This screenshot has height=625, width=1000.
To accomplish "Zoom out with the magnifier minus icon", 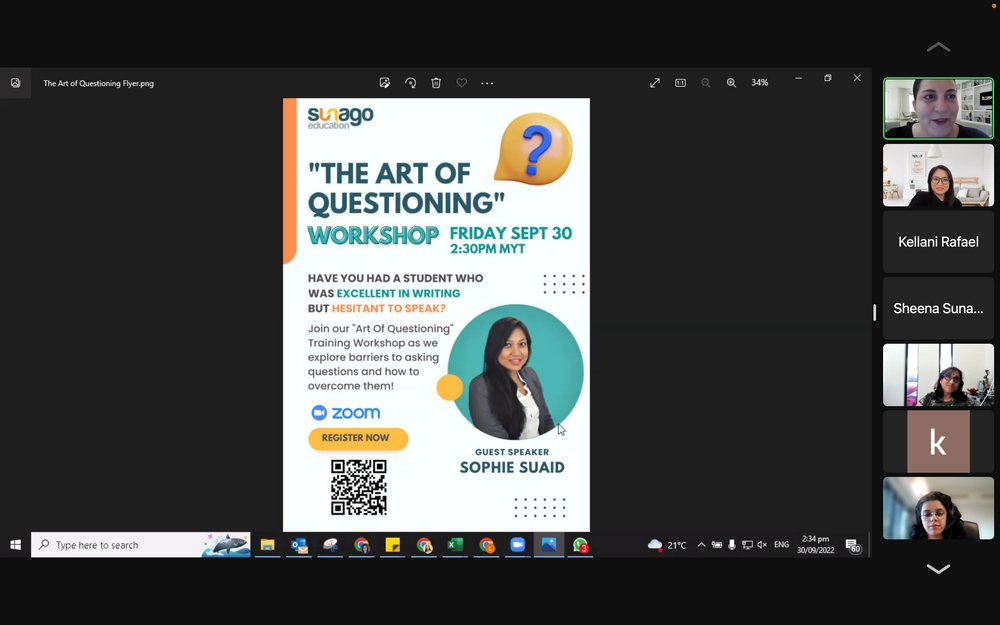I will (706, 83).
